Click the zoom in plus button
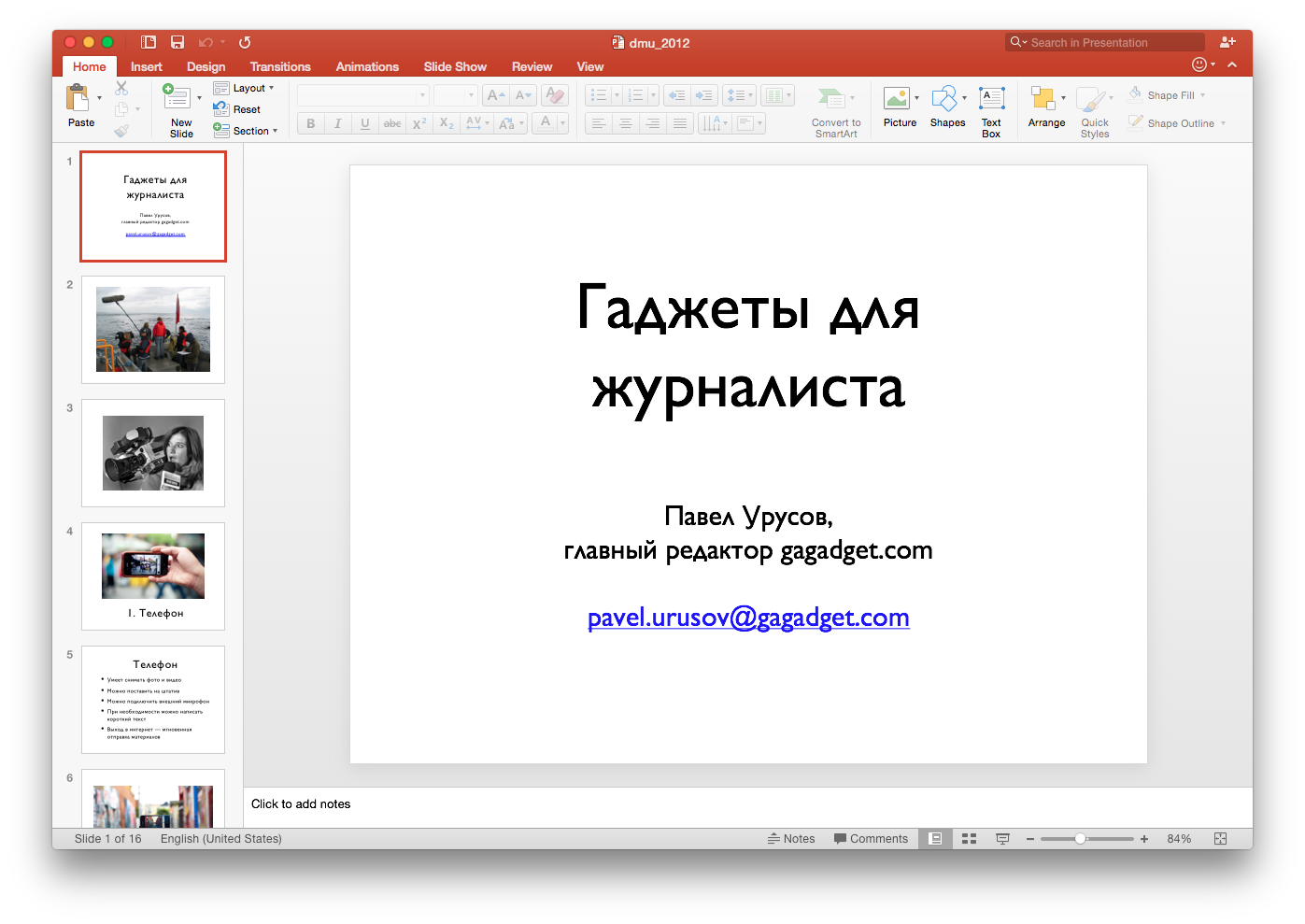This screenshot has width=1305, height=924. click(x=1144, y=839)
